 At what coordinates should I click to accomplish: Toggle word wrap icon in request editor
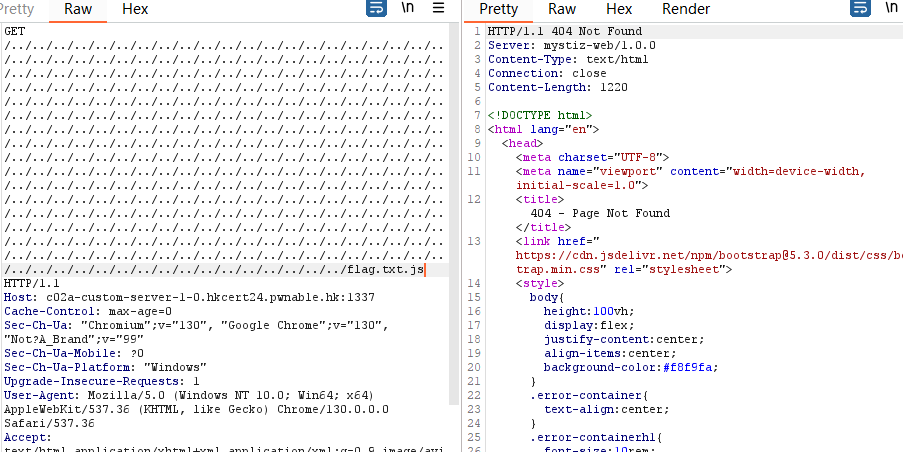click(376, 9)
